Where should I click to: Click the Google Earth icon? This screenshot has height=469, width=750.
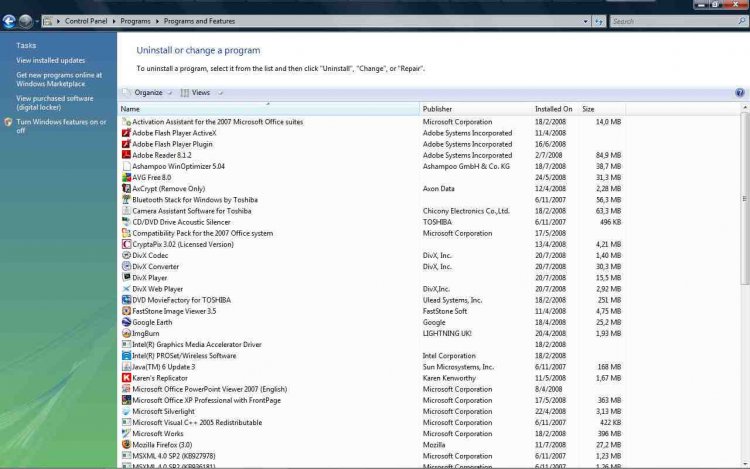(x=126, y=322)
